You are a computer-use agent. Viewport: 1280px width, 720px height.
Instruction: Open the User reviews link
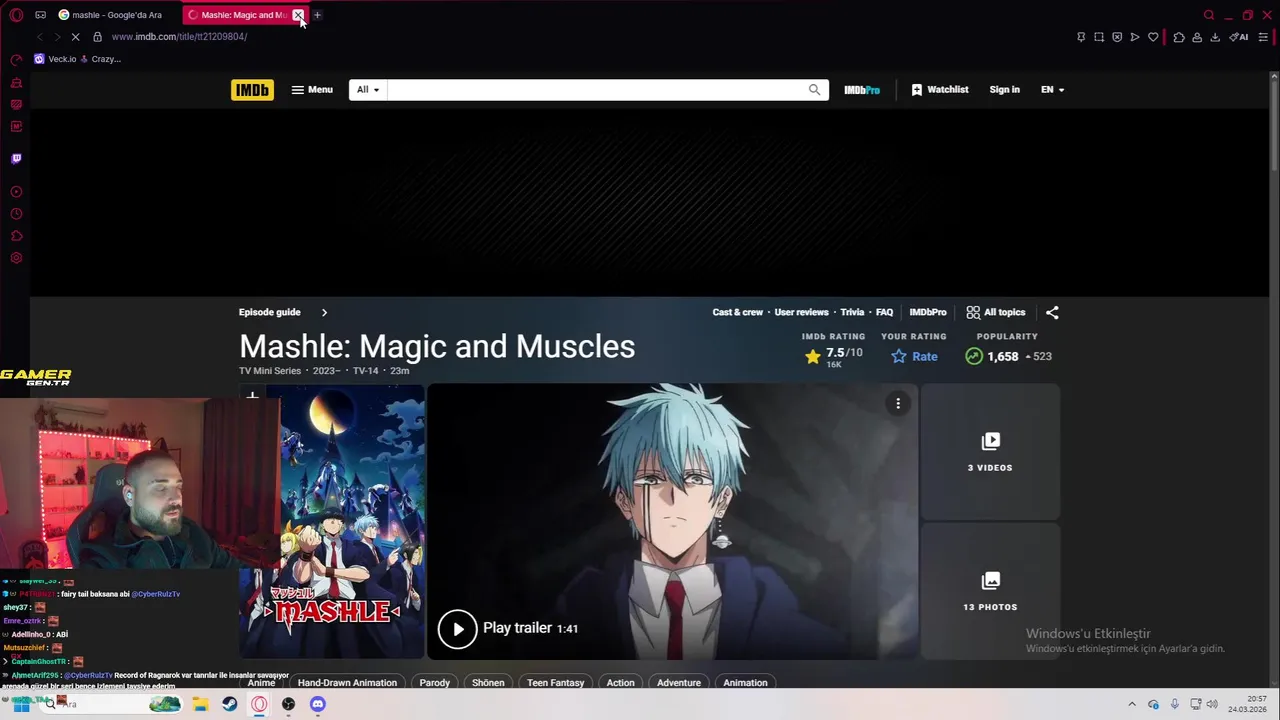tap(801, 312)
